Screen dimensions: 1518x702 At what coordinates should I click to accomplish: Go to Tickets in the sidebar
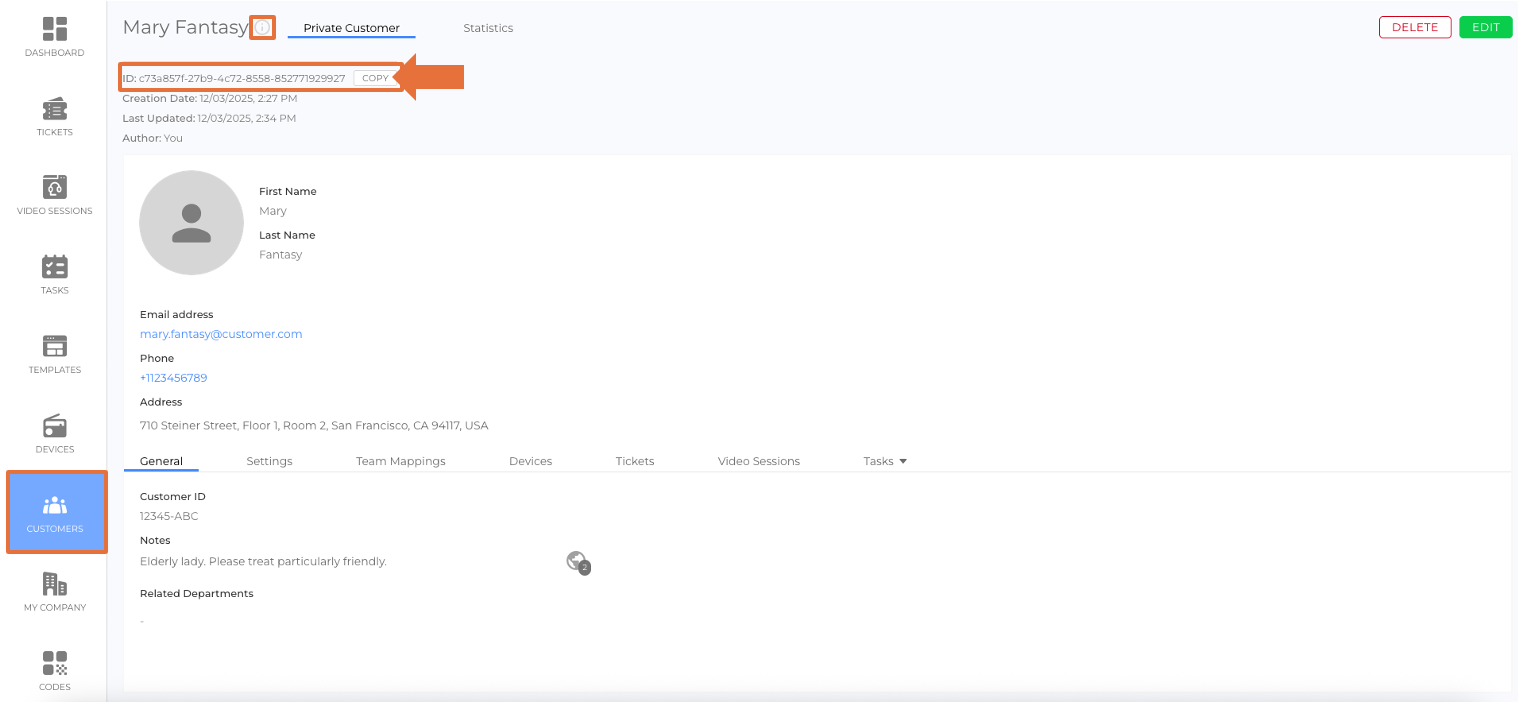[55, 109]
